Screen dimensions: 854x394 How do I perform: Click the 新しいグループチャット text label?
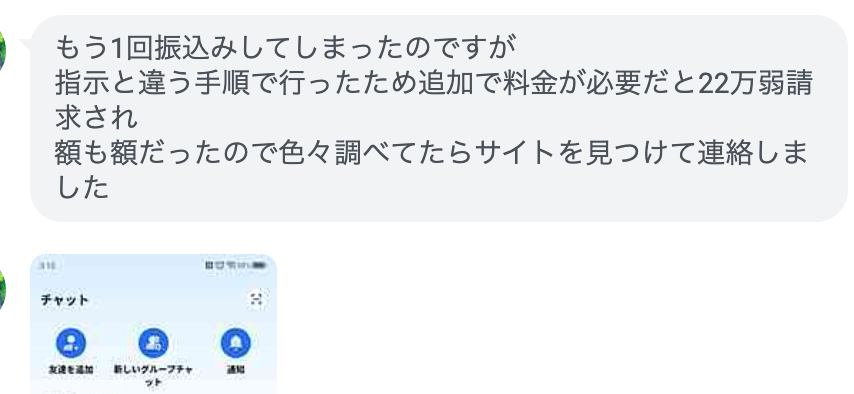click(153, 375)
